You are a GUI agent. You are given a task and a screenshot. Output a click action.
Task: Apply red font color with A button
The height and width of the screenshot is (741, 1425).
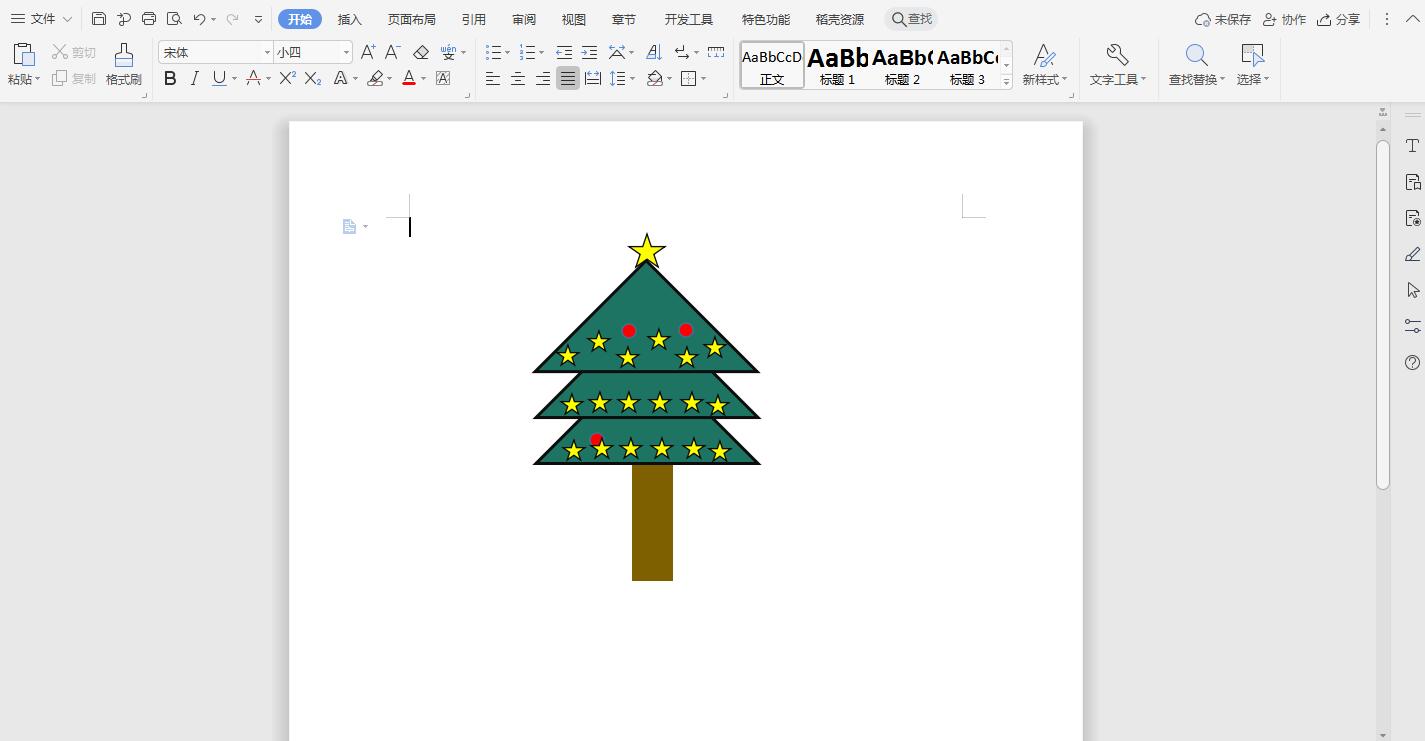408,78
